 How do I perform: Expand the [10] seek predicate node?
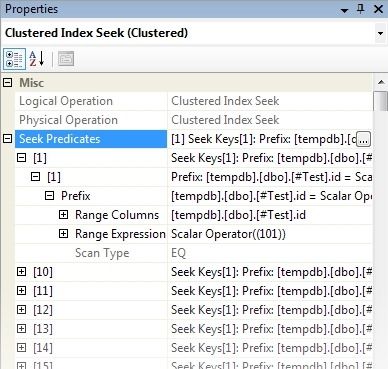[22, 271]
